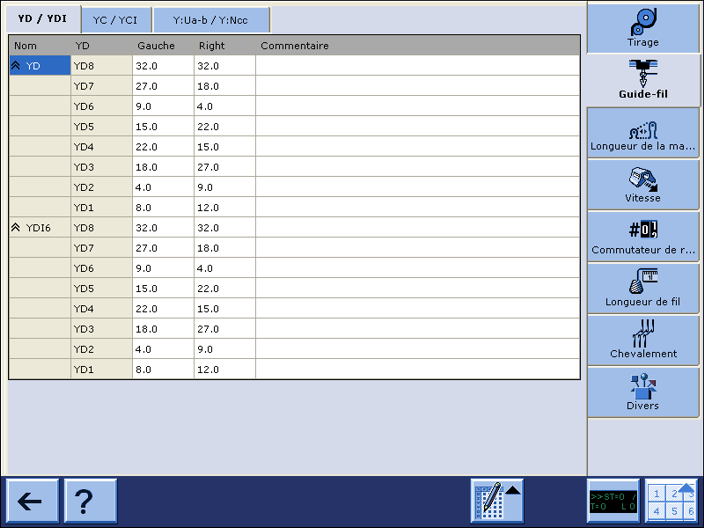Select the YD / YDI tab

pyautogui.click(x=41, y=18)
